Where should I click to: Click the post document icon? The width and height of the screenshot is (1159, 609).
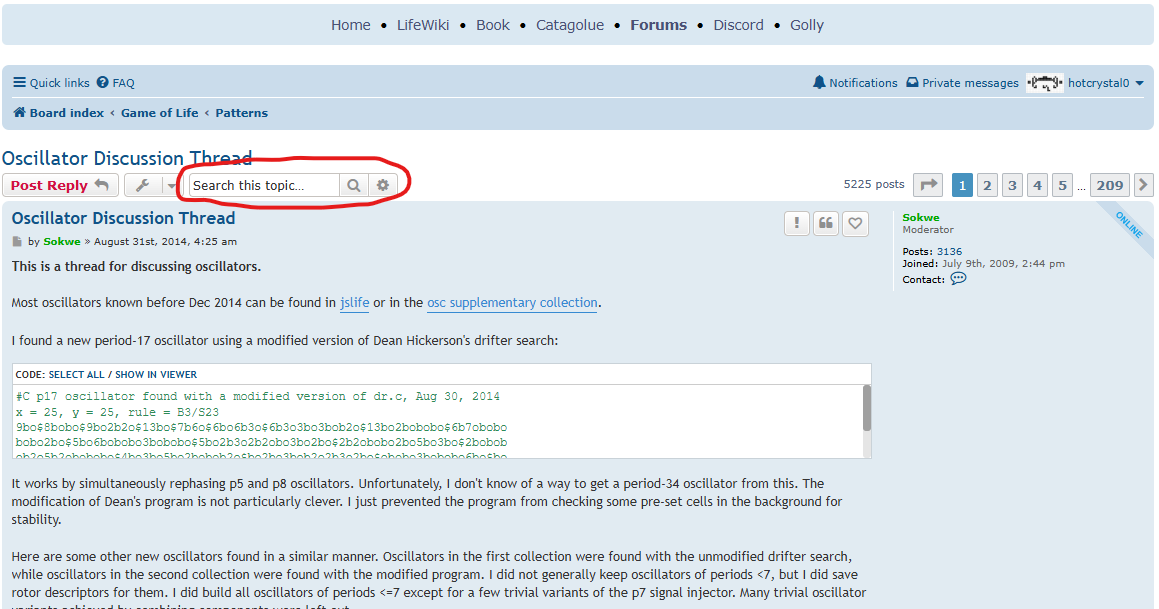17,242
